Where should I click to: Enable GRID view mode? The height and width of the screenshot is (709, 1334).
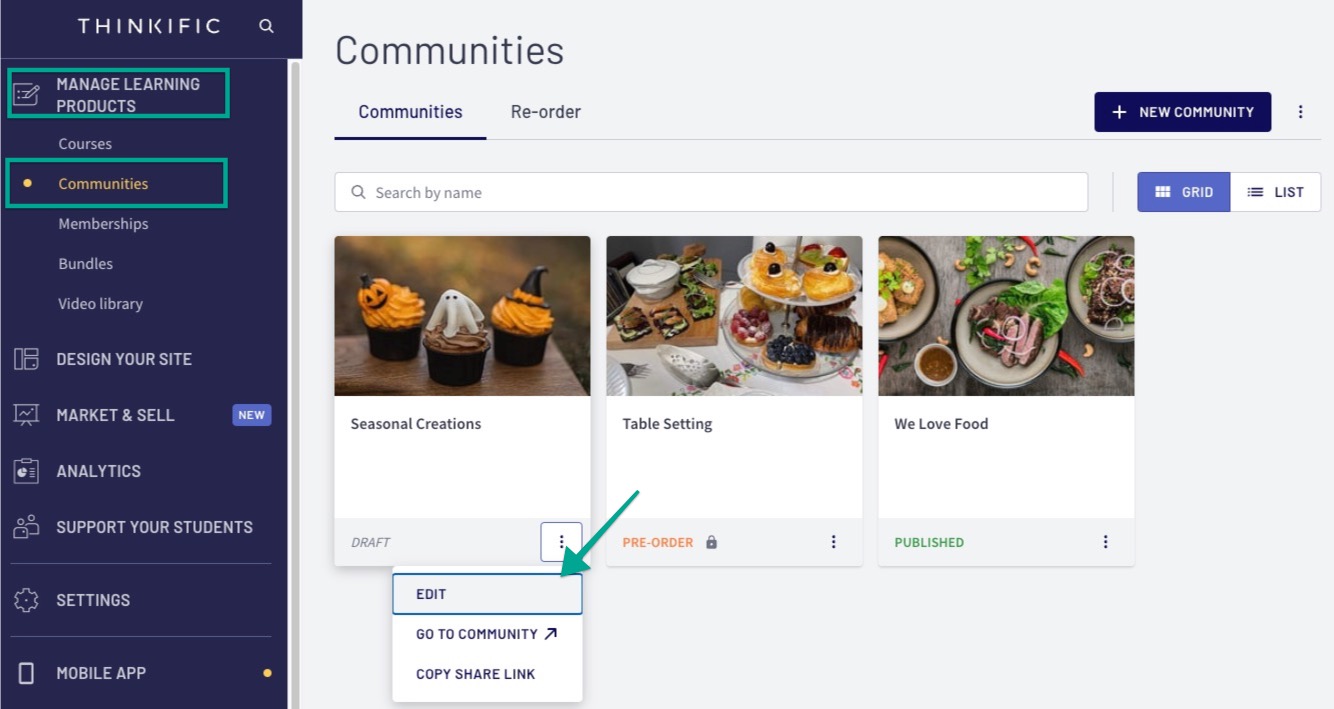click(1184, 191)
